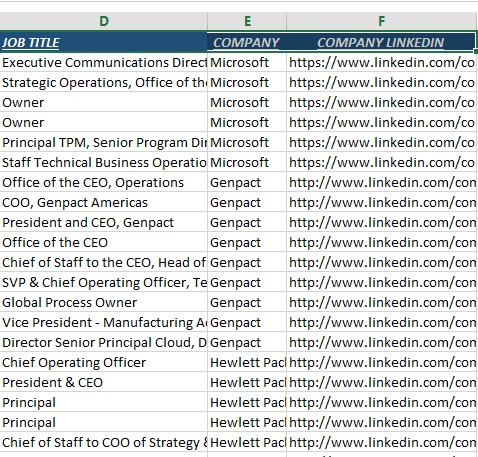Select column F header

[381, 21]
